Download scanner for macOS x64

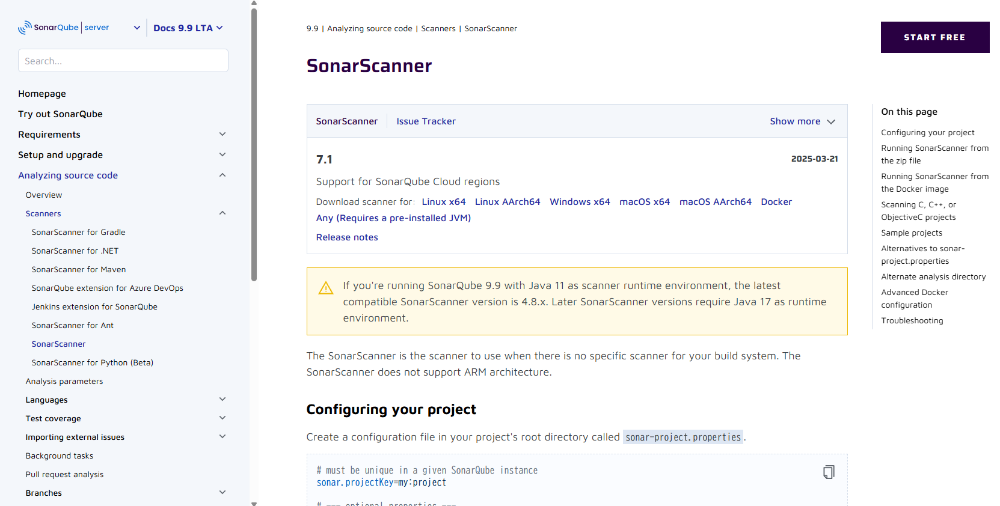click(x=645, y=202)
